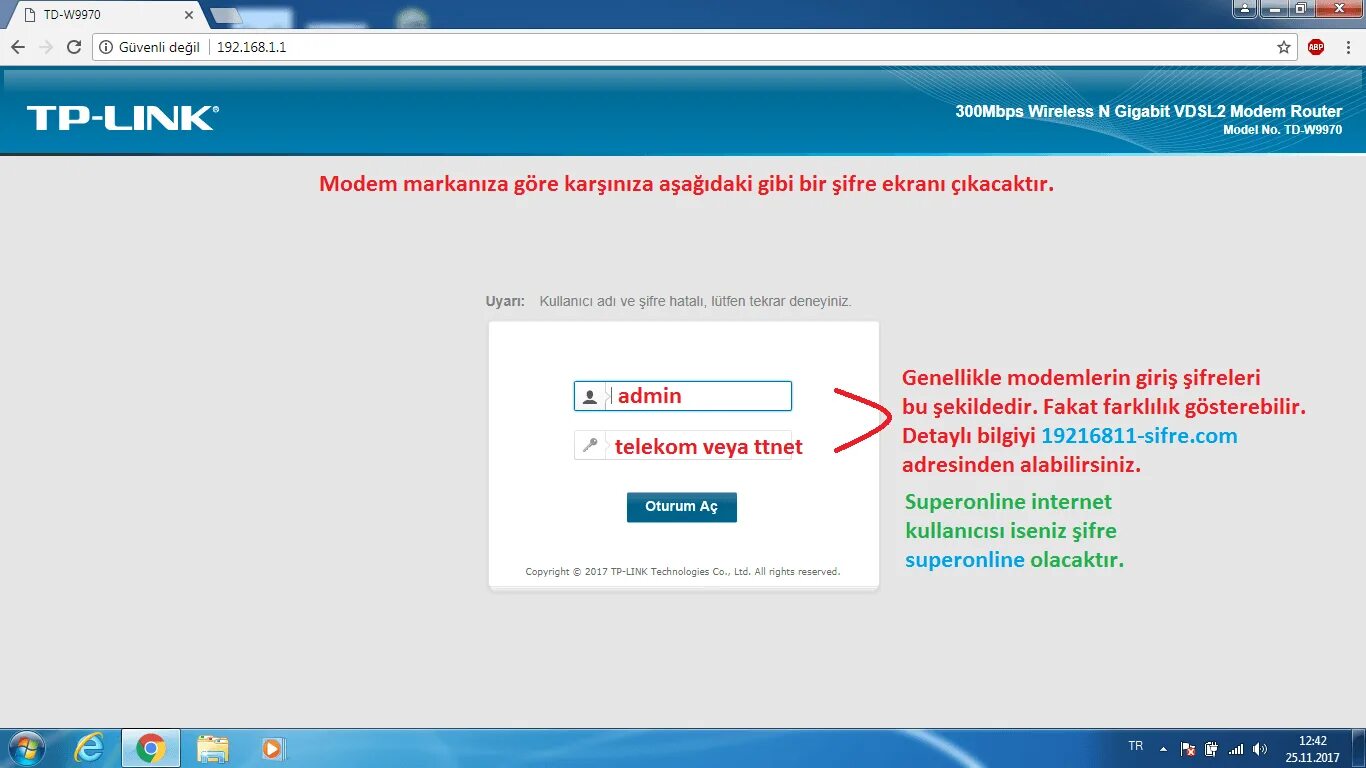Focus the password input field
The image size is (1366, 768).
pos(683,445)
